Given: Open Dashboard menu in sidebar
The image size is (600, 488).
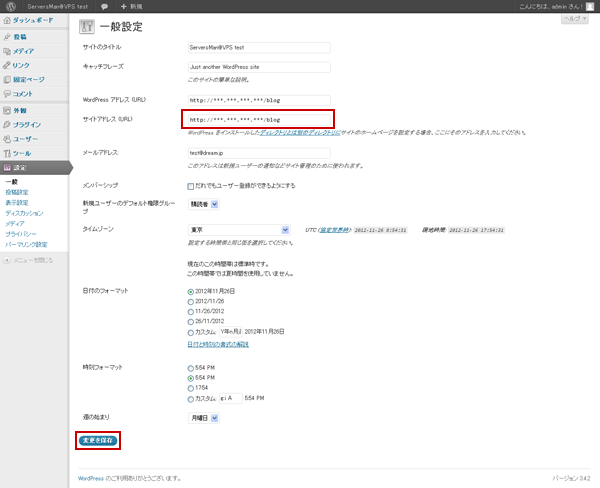Looking at the screenshot, I should click(33, 20).
